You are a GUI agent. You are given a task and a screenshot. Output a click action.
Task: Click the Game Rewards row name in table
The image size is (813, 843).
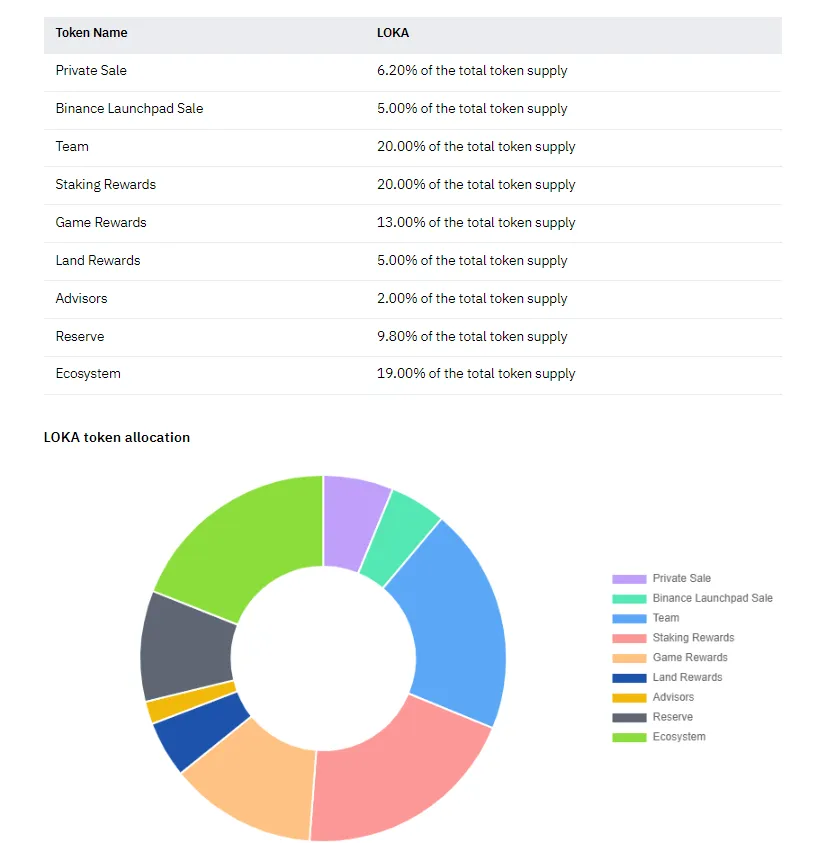coord(101,223)
